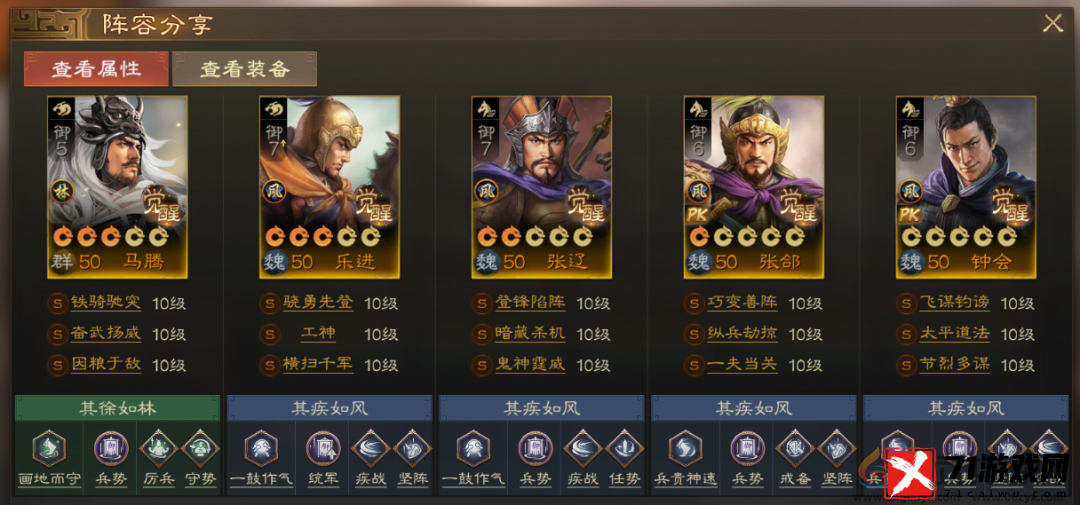This screenshot has height=505, width=1080.
Task: Select the 钟会 hero card
Action: click(966, 187)
